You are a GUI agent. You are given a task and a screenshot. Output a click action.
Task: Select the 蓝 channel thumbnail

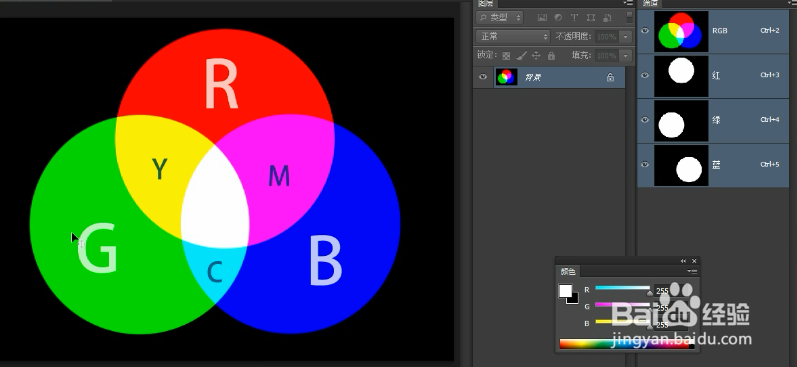(x=681, y=165)
